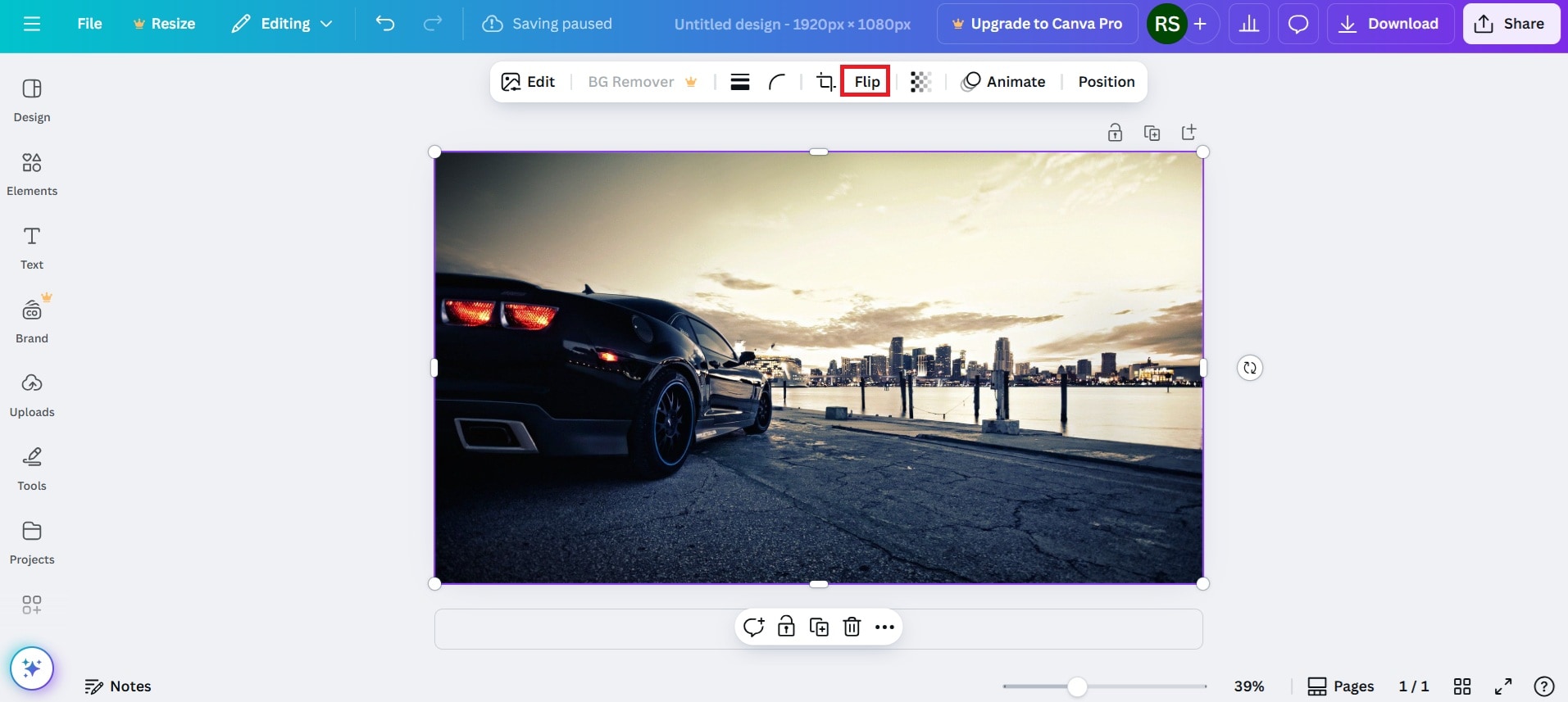1568x702 pixels.
Task: Click the zoom slider handle
Action: point(1077,686)
